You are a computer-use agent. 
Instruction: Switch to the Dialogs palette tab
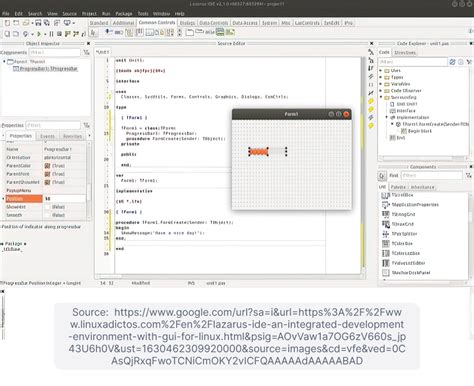187,23
